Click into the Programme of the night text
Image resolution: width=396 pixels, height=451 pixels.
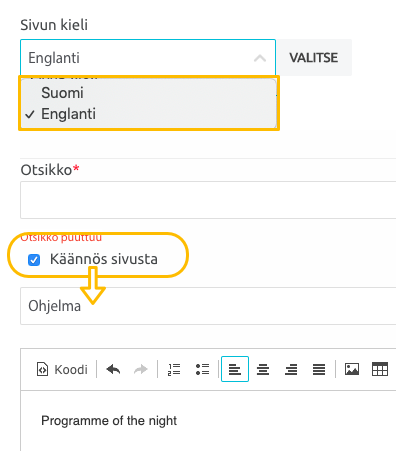coord(109,421)
